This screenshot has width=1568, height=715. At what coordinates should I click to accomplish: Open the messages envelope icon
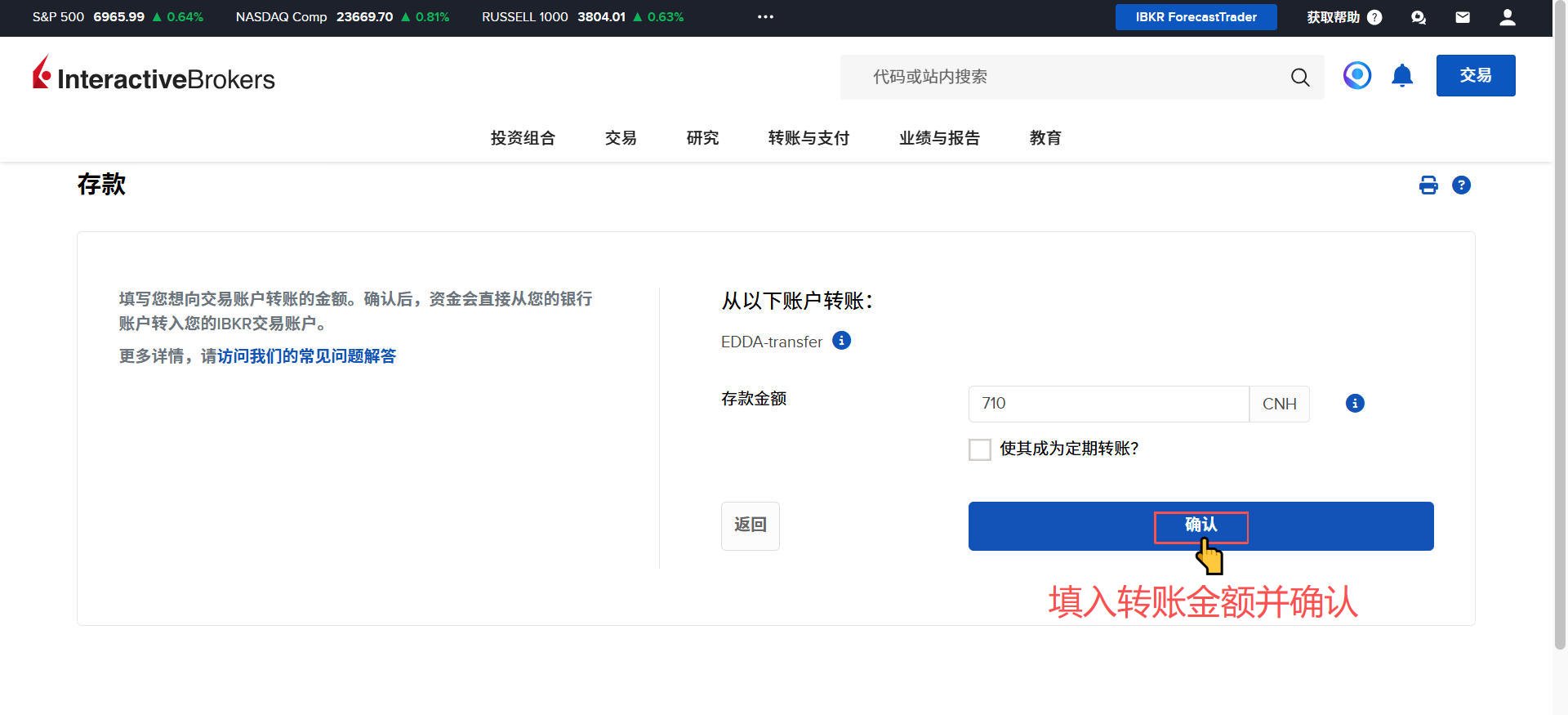point(1462,17)
